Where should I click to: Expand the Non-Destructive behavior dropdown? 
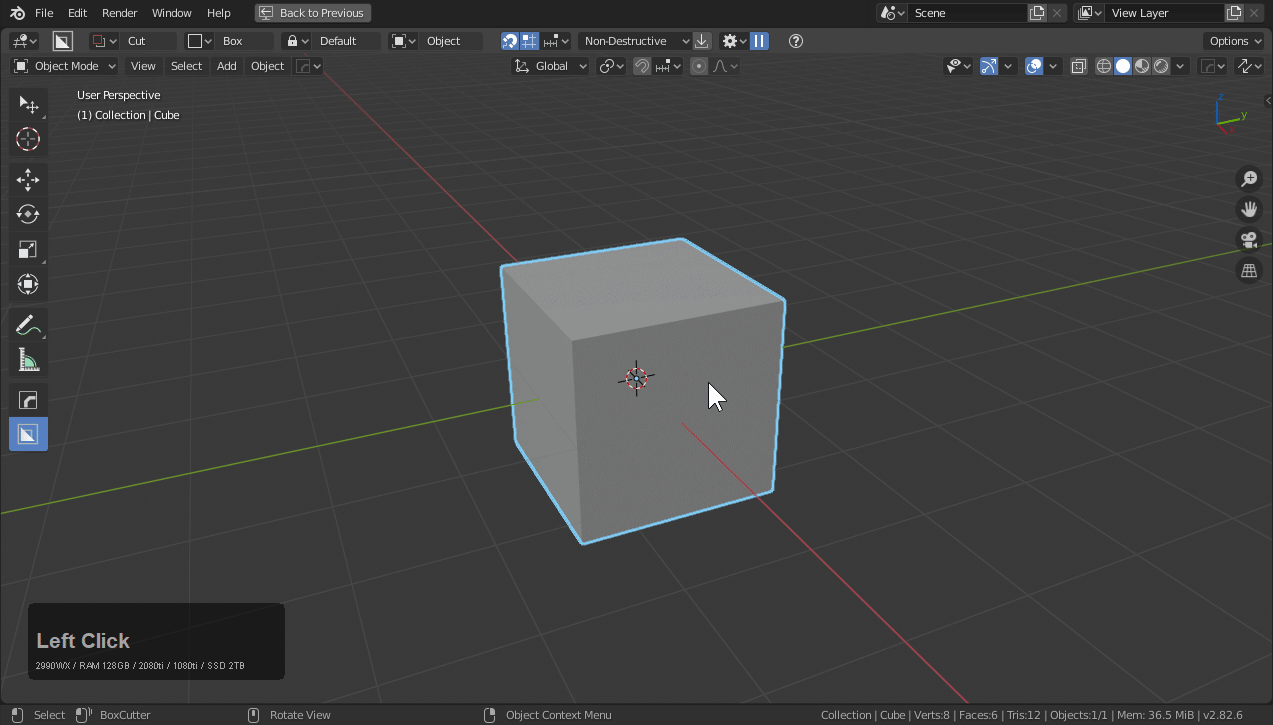[x=636, y=41]
